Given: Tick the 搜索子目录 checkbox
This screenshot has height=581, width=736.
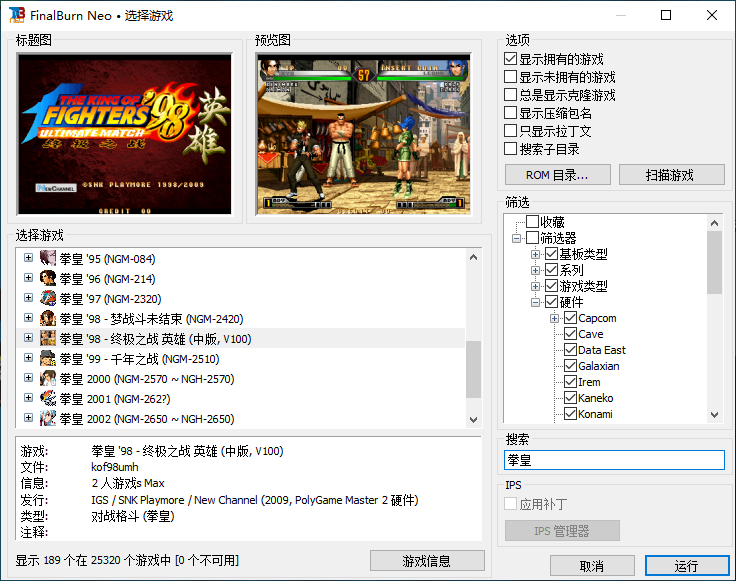Looking at the screenshot, I should 510,149.
